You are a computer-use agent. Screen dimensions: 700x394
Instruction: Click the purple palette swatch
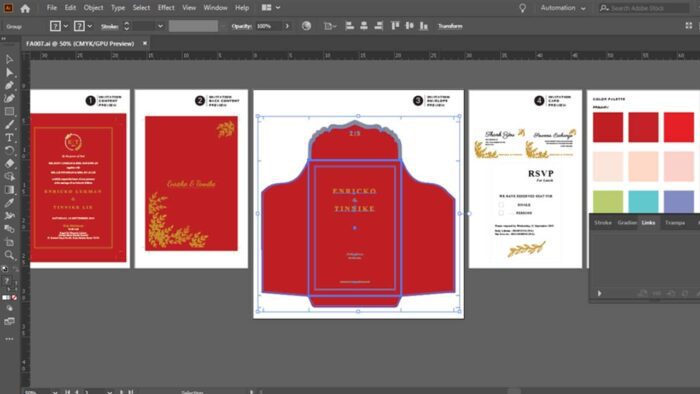pyautogui.click(x=679, y=202)
